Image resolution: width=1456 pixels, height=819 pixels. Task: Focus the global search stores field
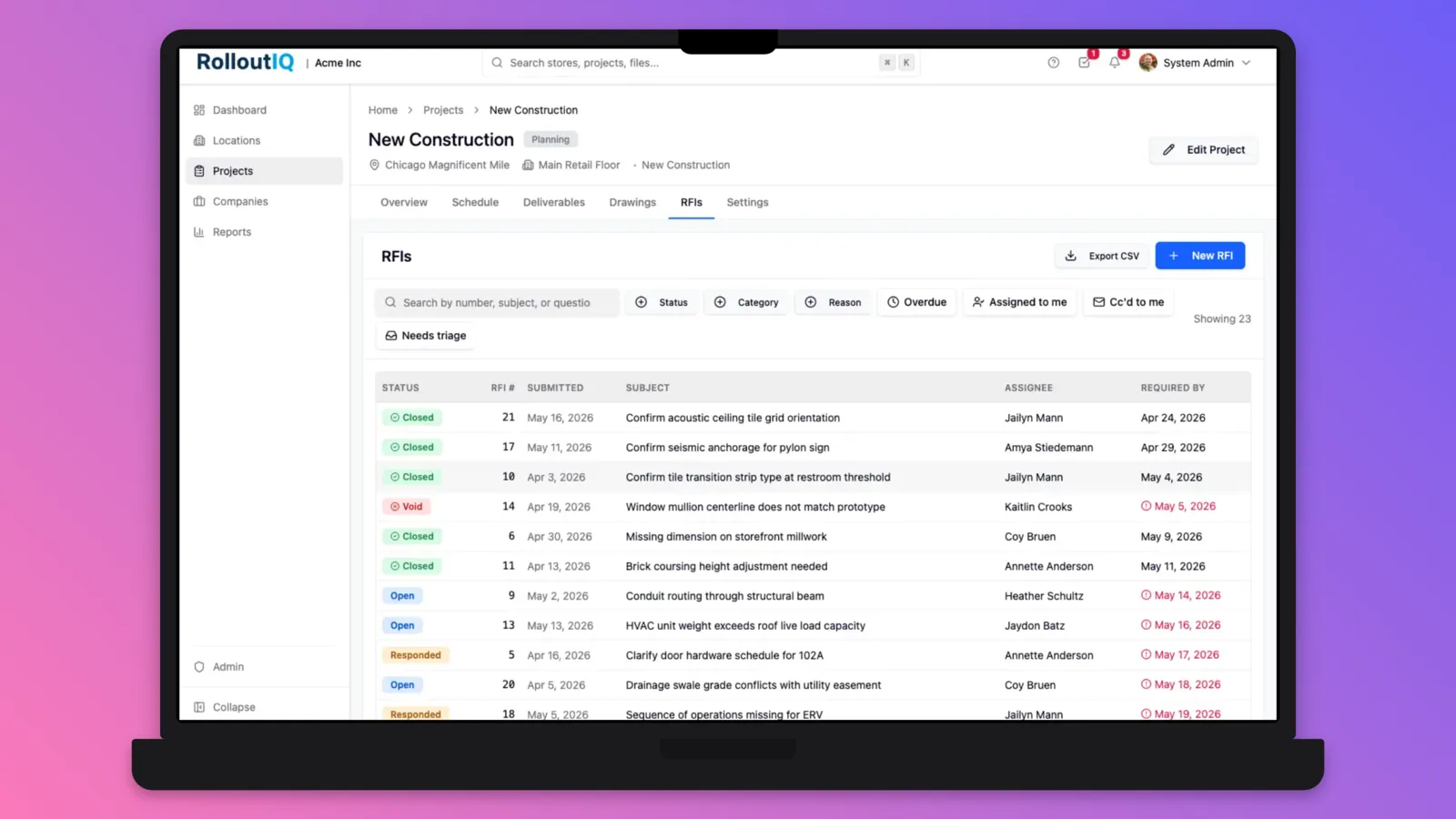701,63
